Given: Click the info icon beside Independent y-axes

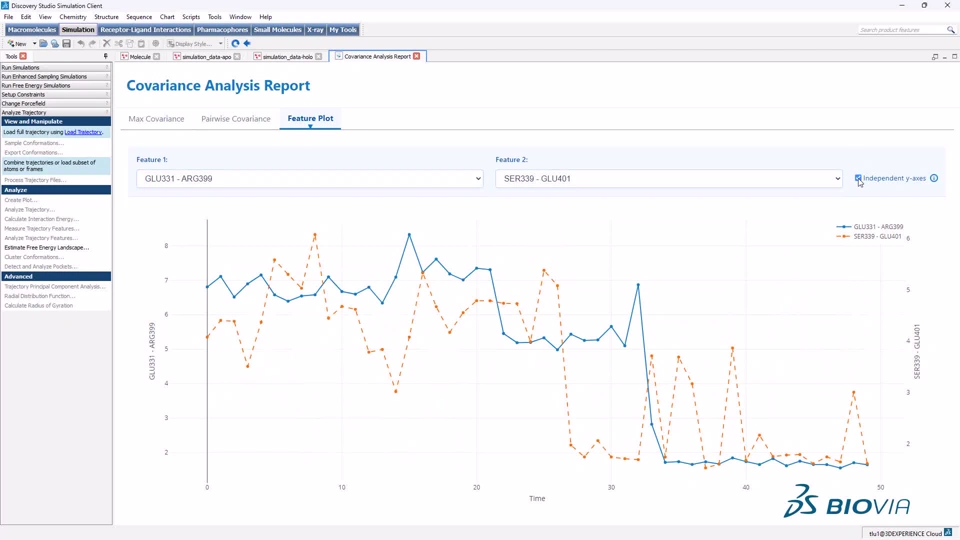Looking at the screenshot, I should (x=934, y=178).
